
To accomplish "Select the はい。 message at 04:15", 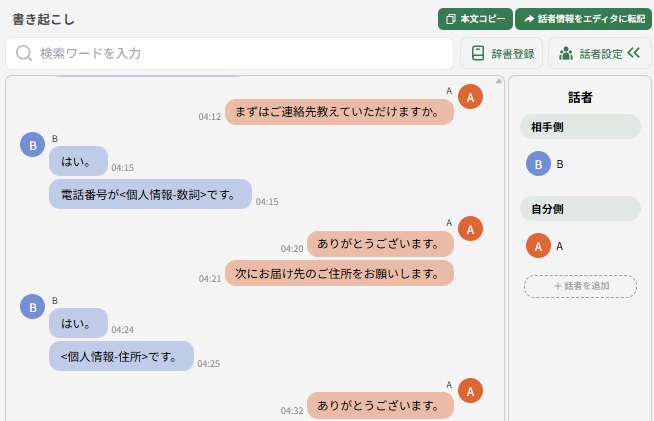I will (78, 161).
